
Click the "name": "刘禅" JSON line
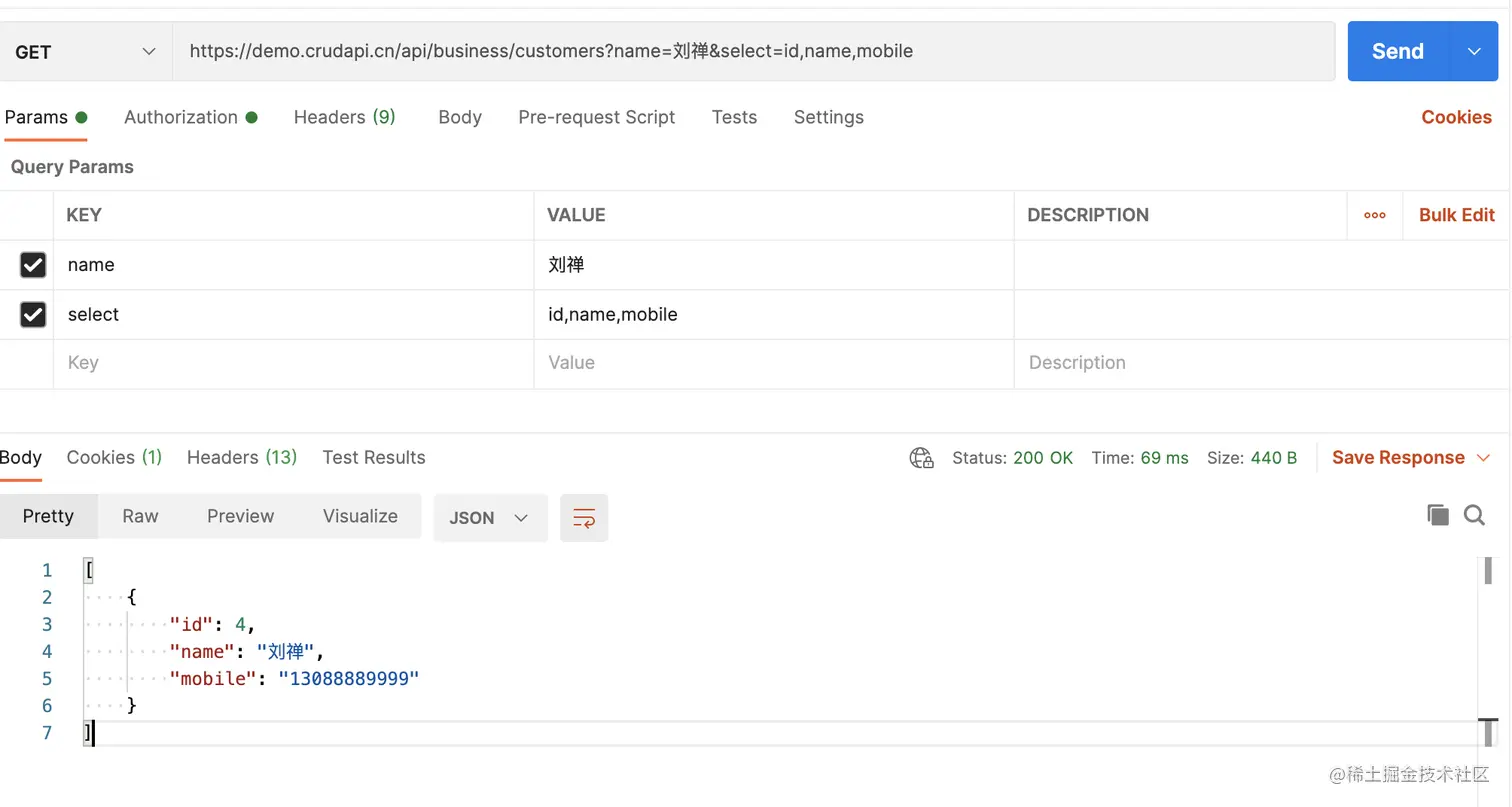click(248, 652)
